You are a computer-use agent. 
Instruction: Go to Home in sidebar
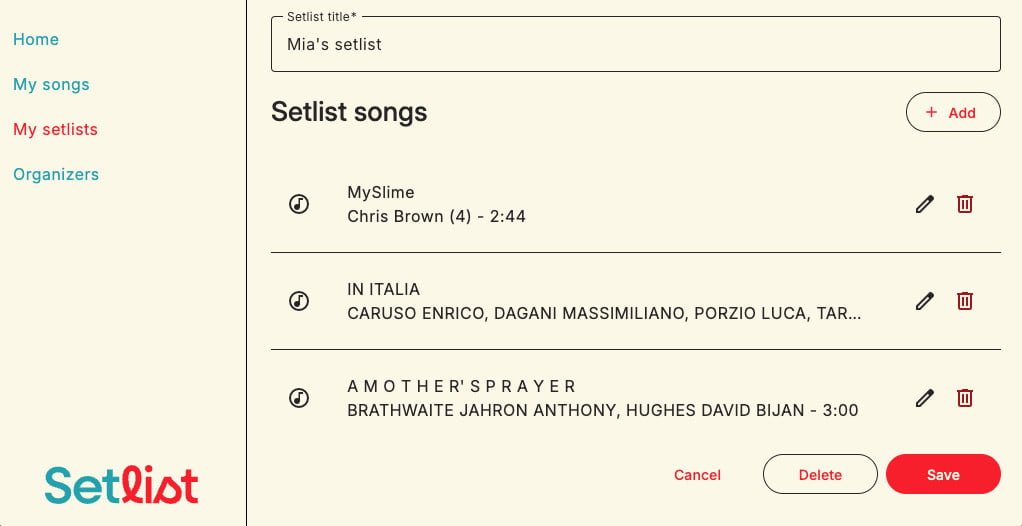coord(36,40)
